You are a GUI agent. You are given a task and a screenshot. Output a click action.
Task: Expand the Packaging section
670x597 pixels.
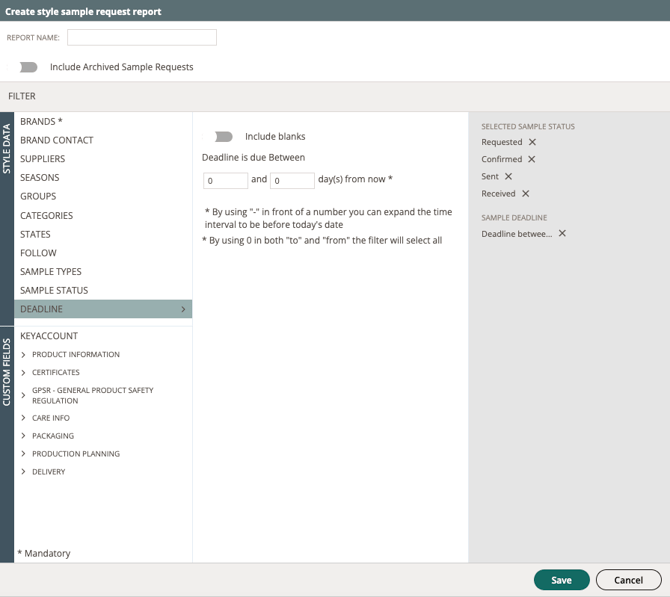click(x=24, y=436)
